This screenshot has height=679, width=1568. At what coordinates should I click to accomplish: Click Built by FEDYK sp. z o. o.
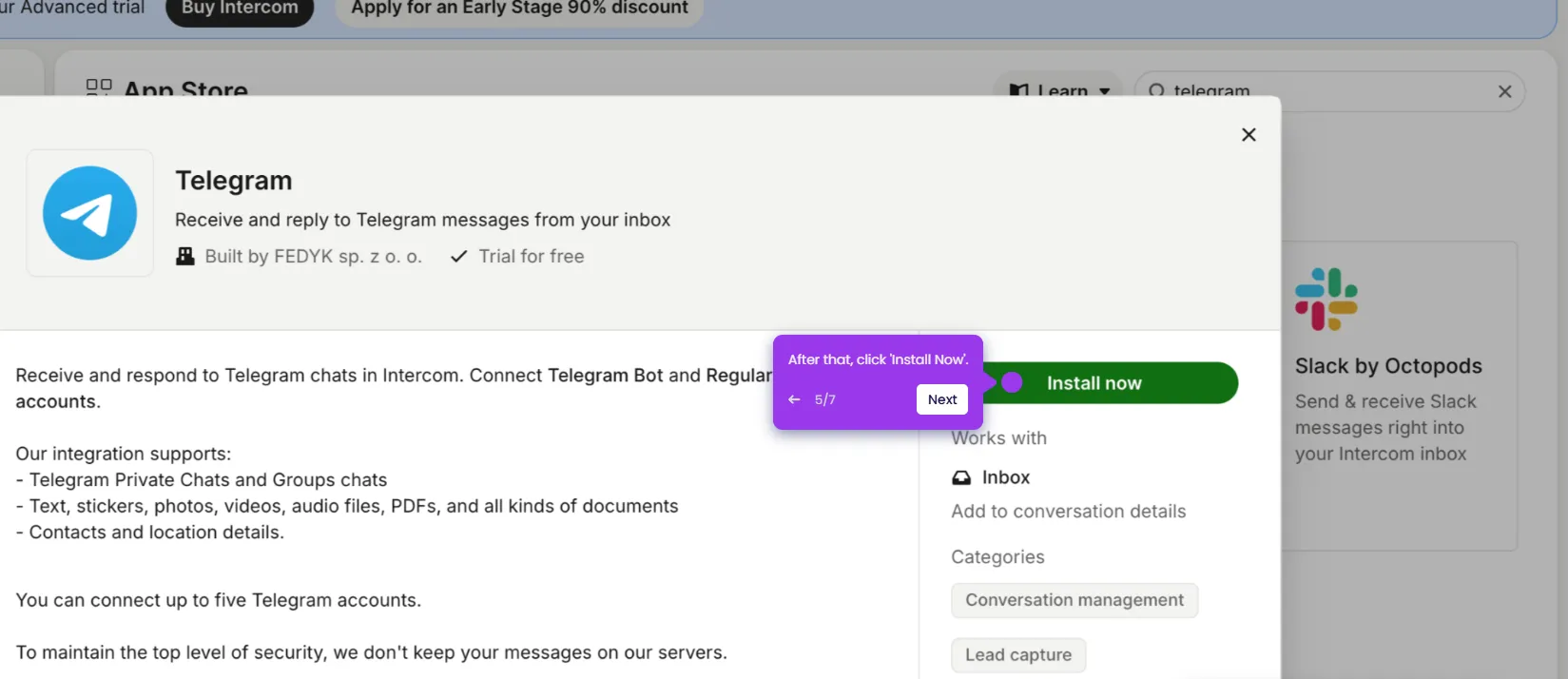[313, 256]
